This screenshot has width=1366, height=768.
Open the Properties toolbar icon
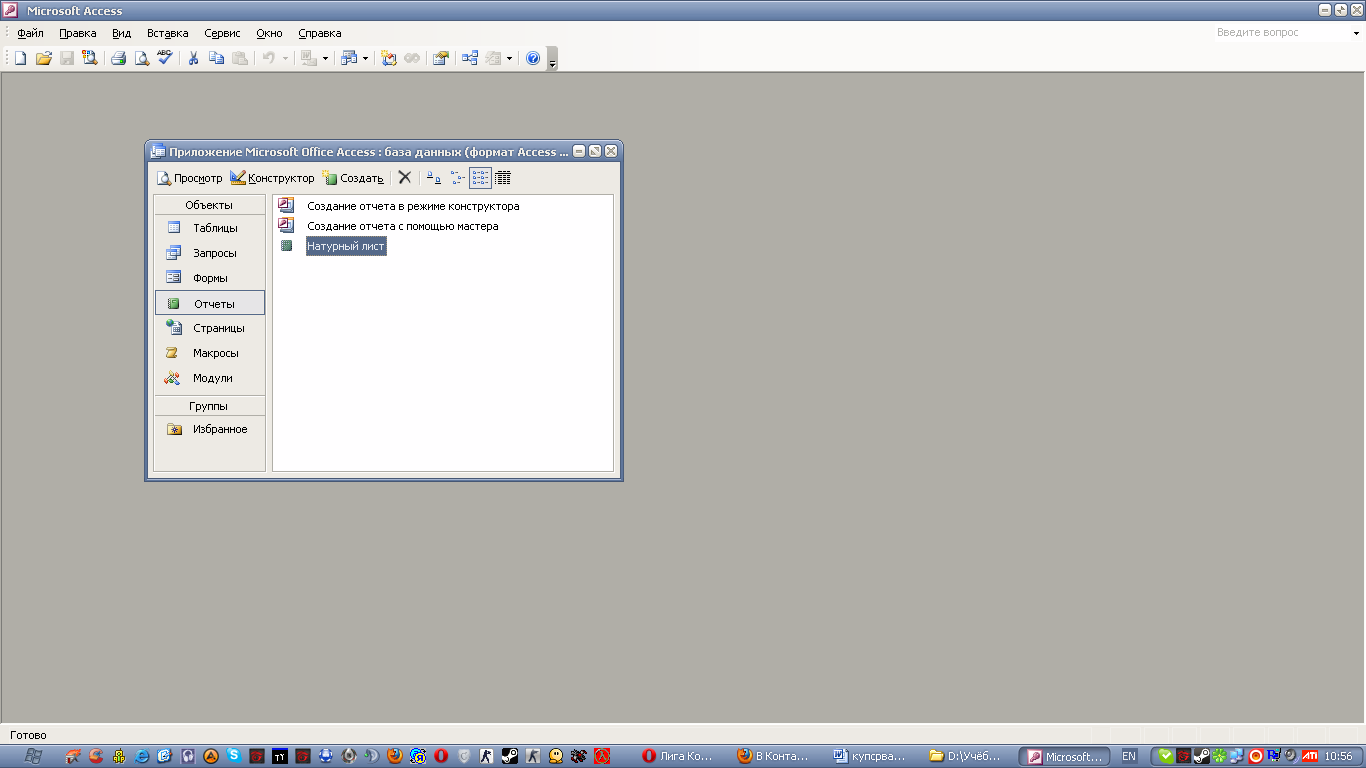click(x=440, y=58)
